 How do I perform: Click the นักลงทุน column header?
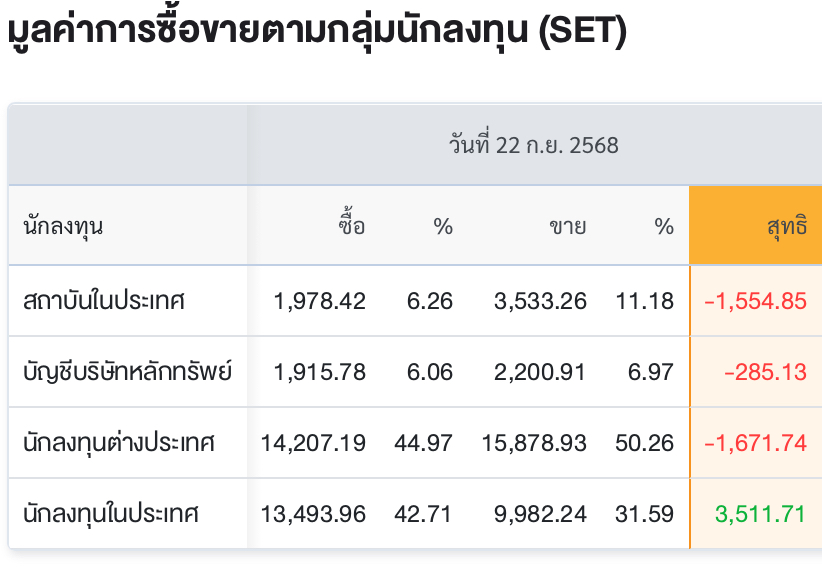click(x=63, y=227)
